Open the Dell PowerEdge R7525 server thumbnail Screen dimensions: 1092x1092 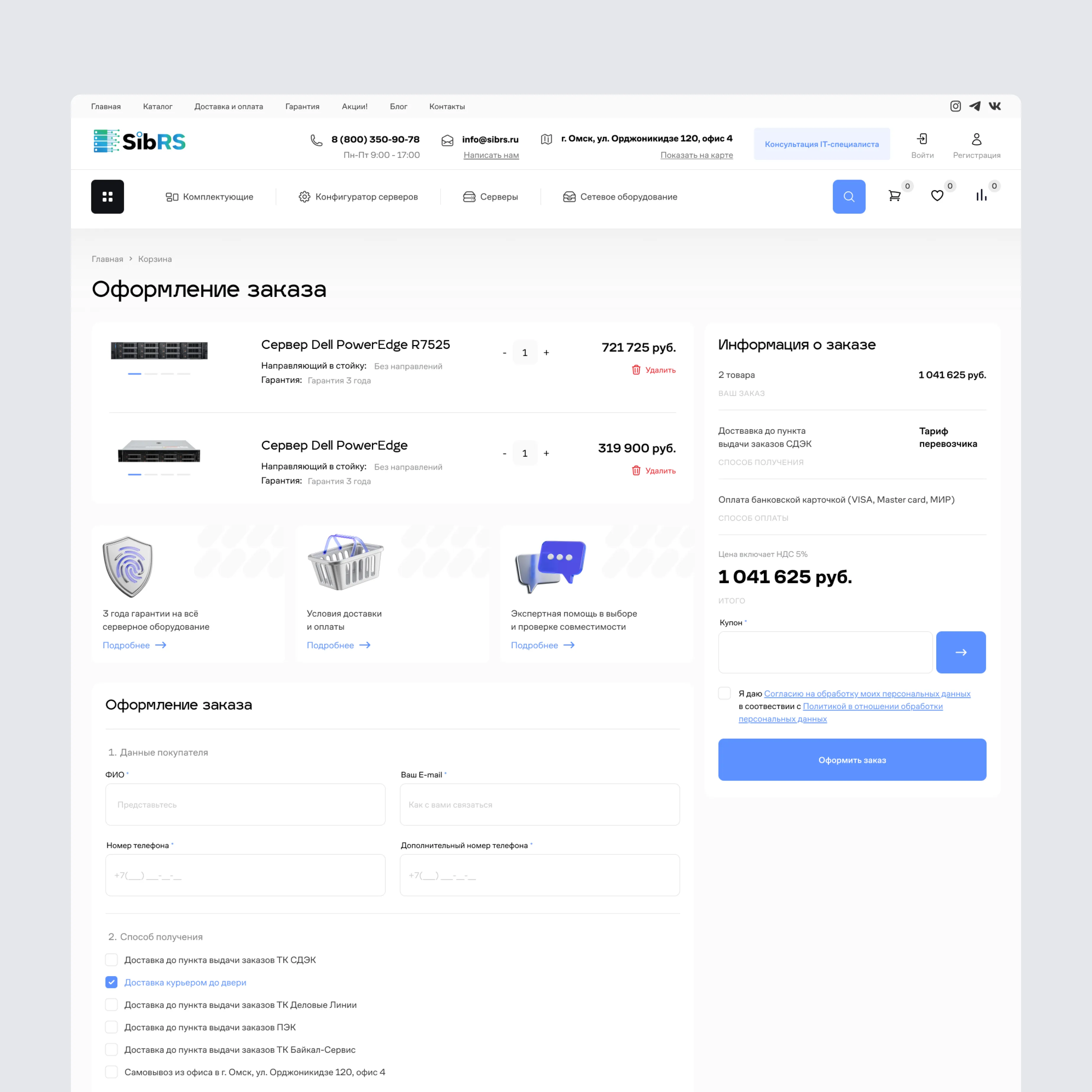tap(159, 350)
